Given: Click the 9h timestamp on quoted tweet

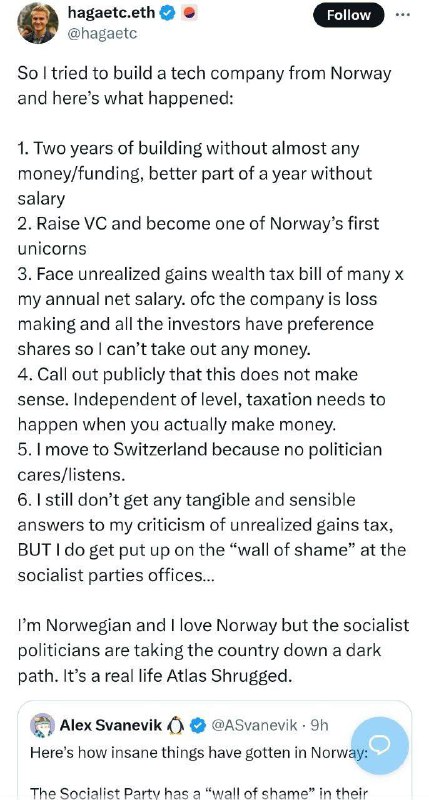Looking at the screenshot, I should coord(318,725).
